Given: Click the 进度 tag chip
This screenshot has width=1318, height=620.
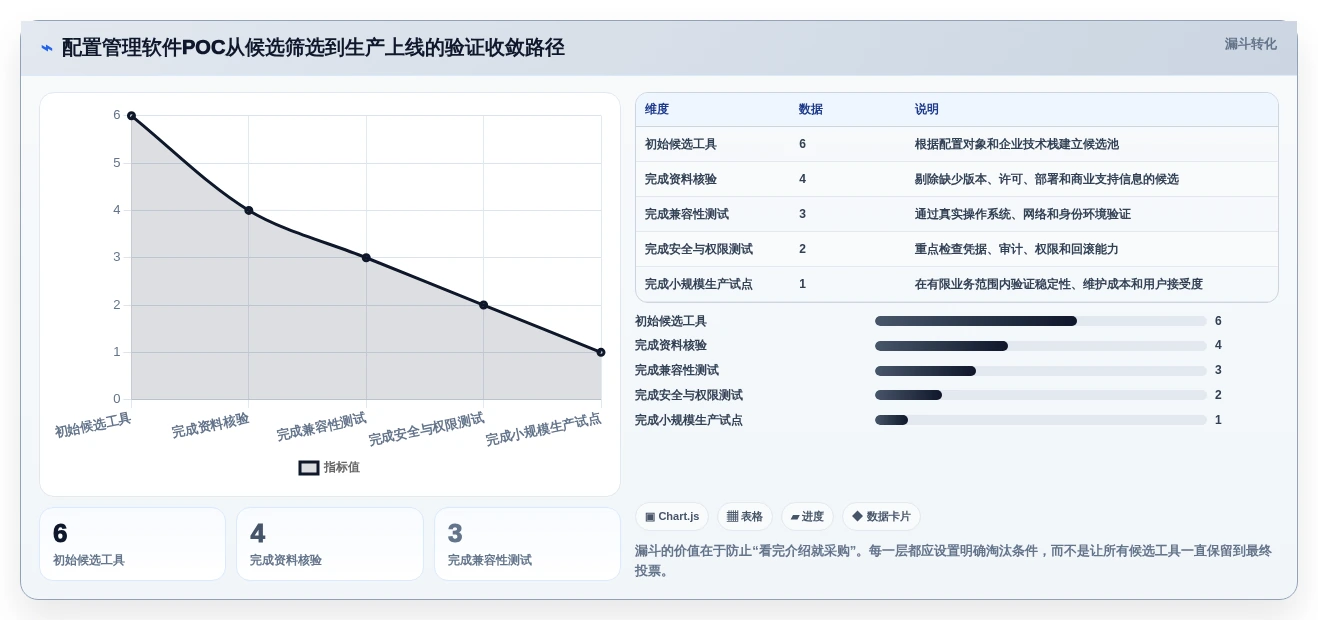Looking at the screenshot, I should [807, 517].
